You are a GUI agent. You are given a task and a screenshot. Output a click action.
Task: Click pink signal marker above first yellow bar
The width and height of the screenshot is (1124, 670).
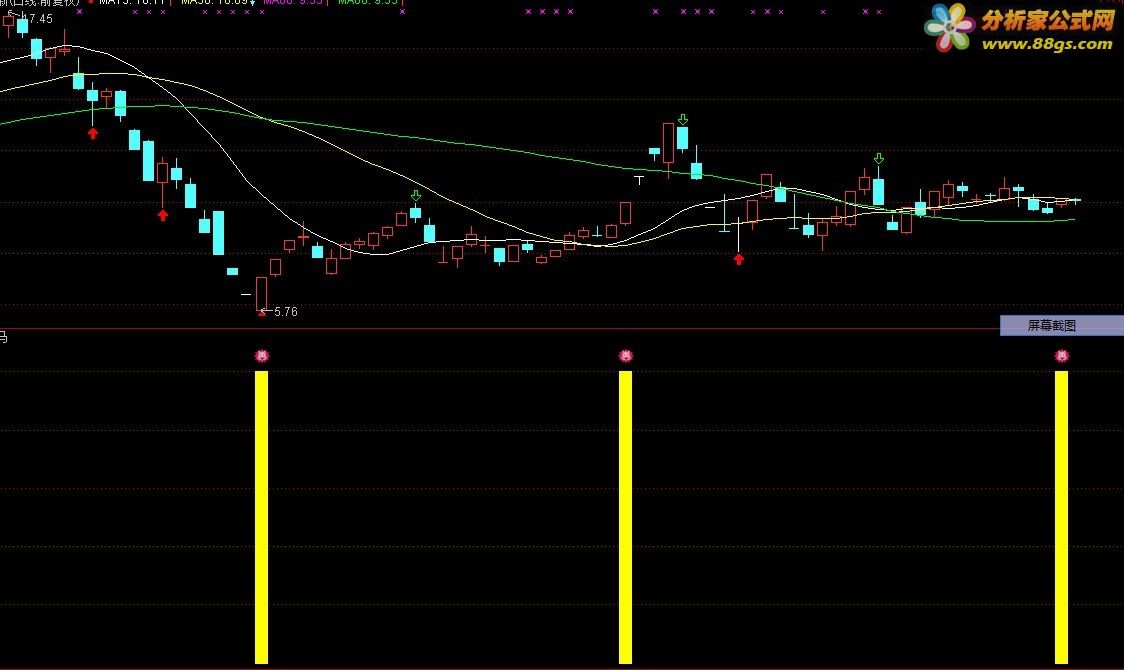262,355
